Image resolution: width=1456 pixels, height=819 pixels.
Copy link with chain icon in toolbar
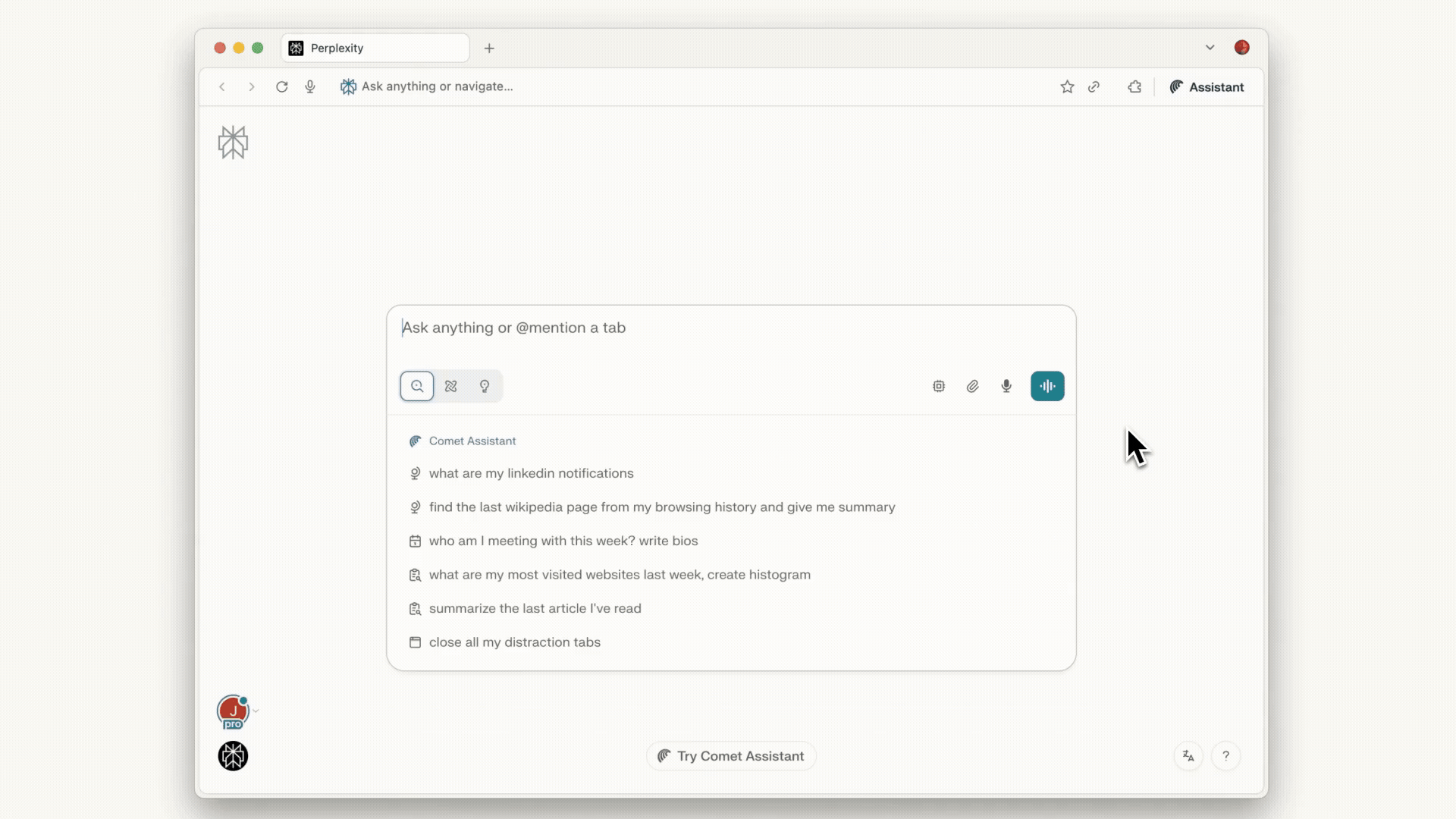tap(1094, 86)
